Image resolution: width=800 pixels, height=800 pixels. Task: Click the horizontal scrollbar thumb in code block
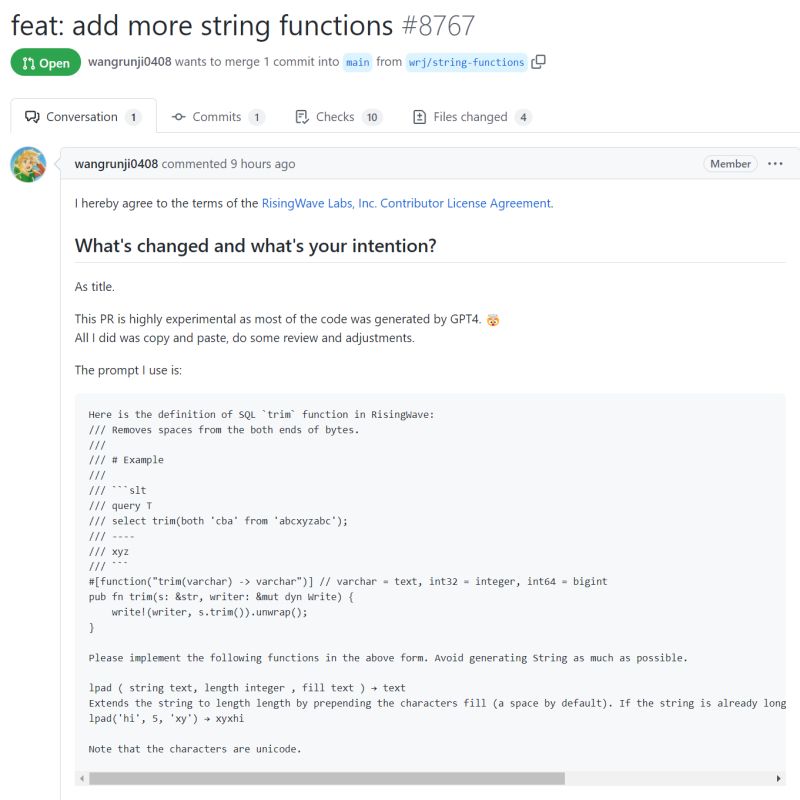[x=327, y=778]
